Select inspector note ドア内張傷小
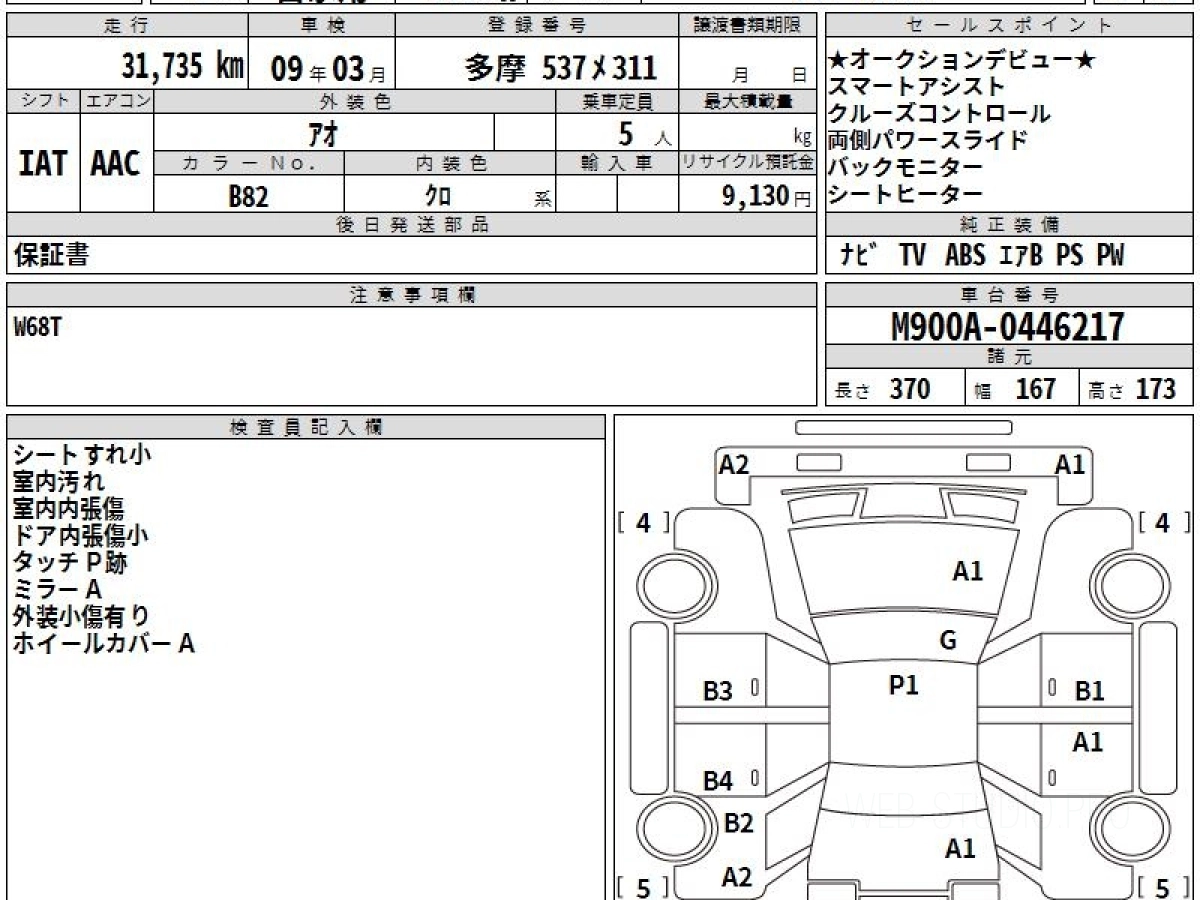 81,536
